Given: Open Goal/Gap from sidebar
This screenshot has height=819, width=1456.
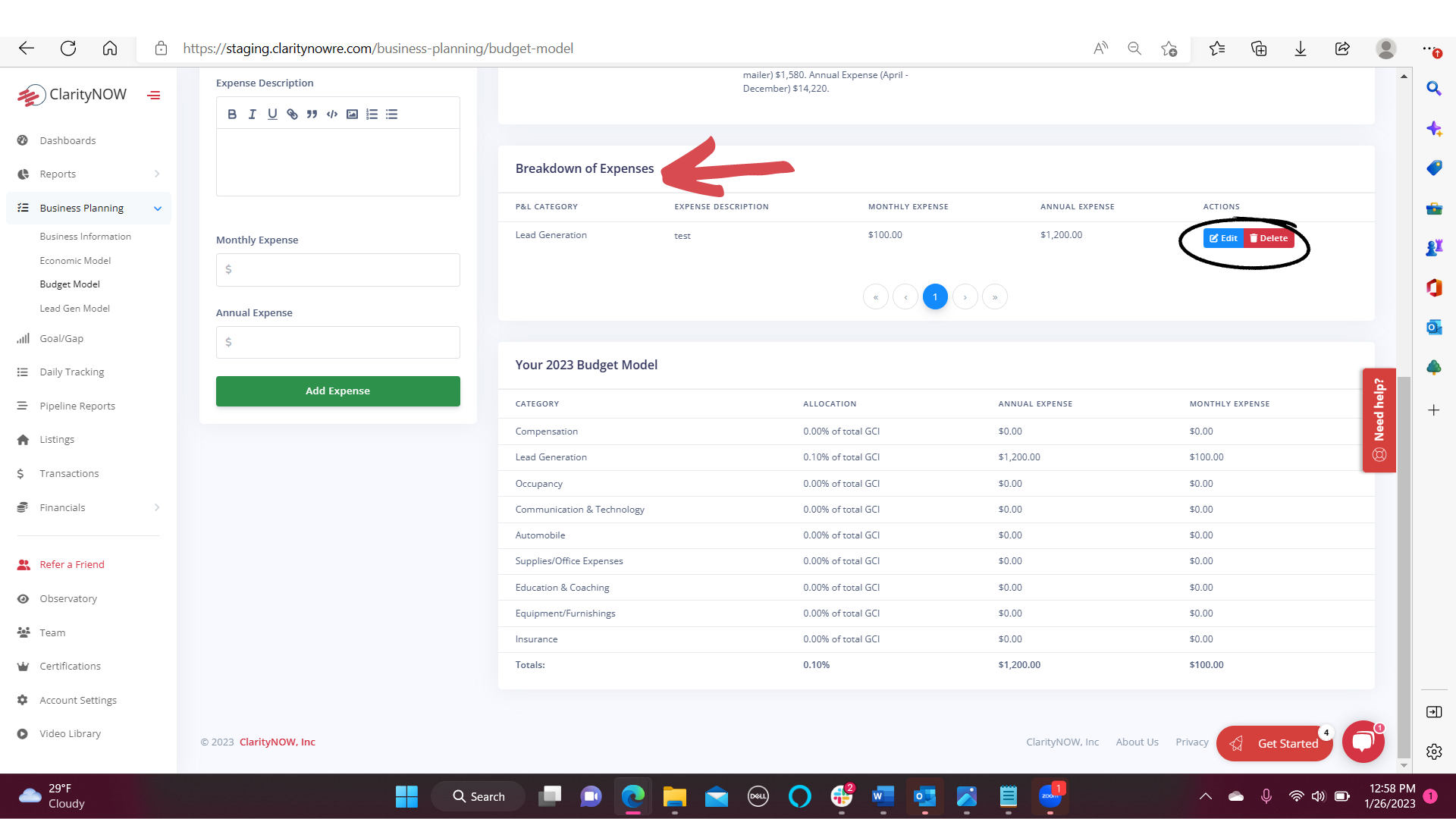Looking at the screenshot, I should coord(61,339).
